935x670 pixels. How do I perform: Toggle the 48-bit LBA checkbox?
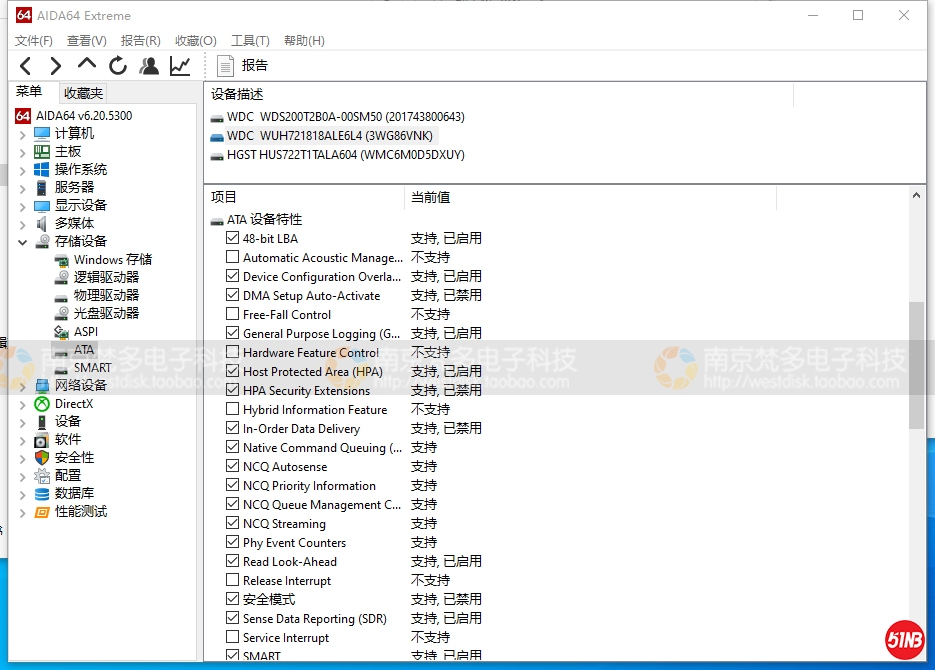(233, 238)
